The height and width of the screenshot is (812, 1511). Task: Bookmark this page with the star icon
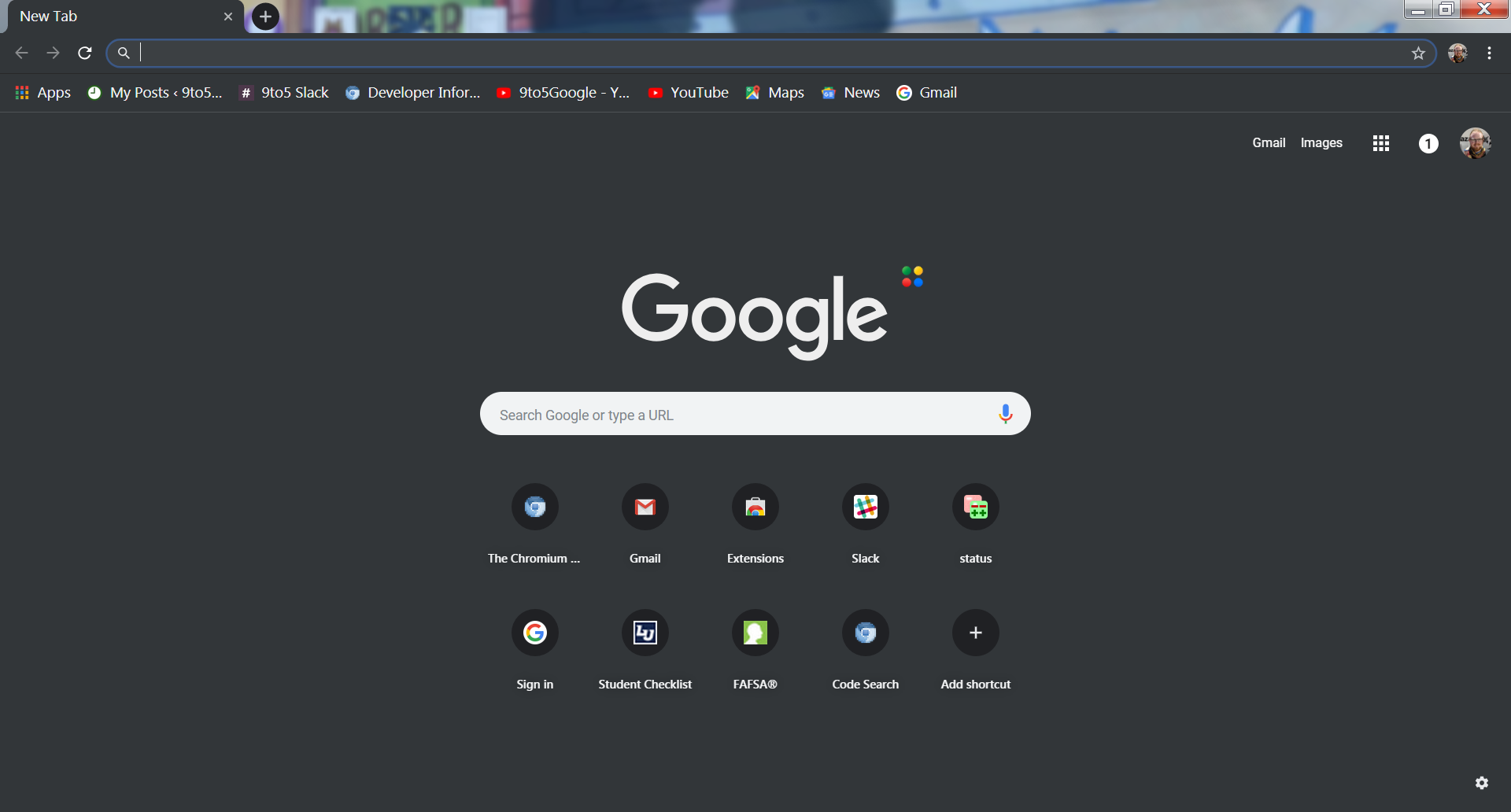click(x=1418, y=54)
